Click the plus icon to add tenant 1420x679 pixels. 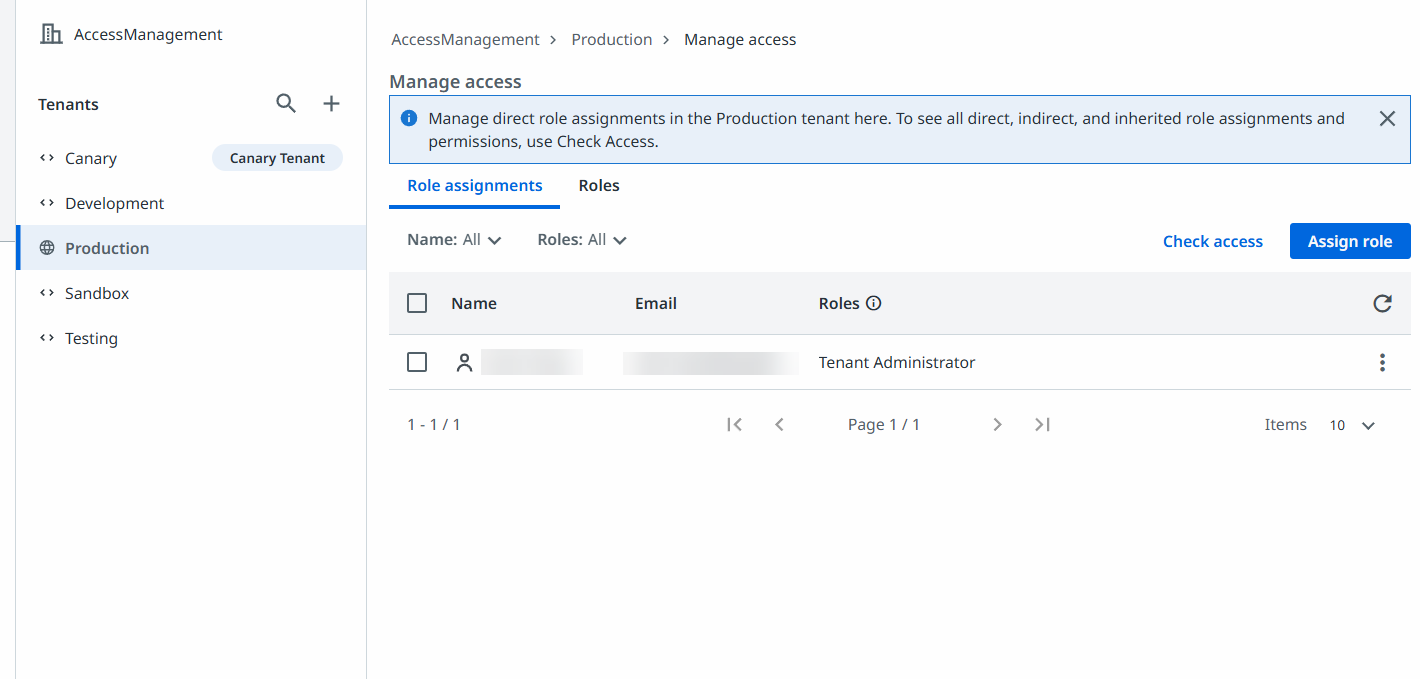tap(331, 104)
